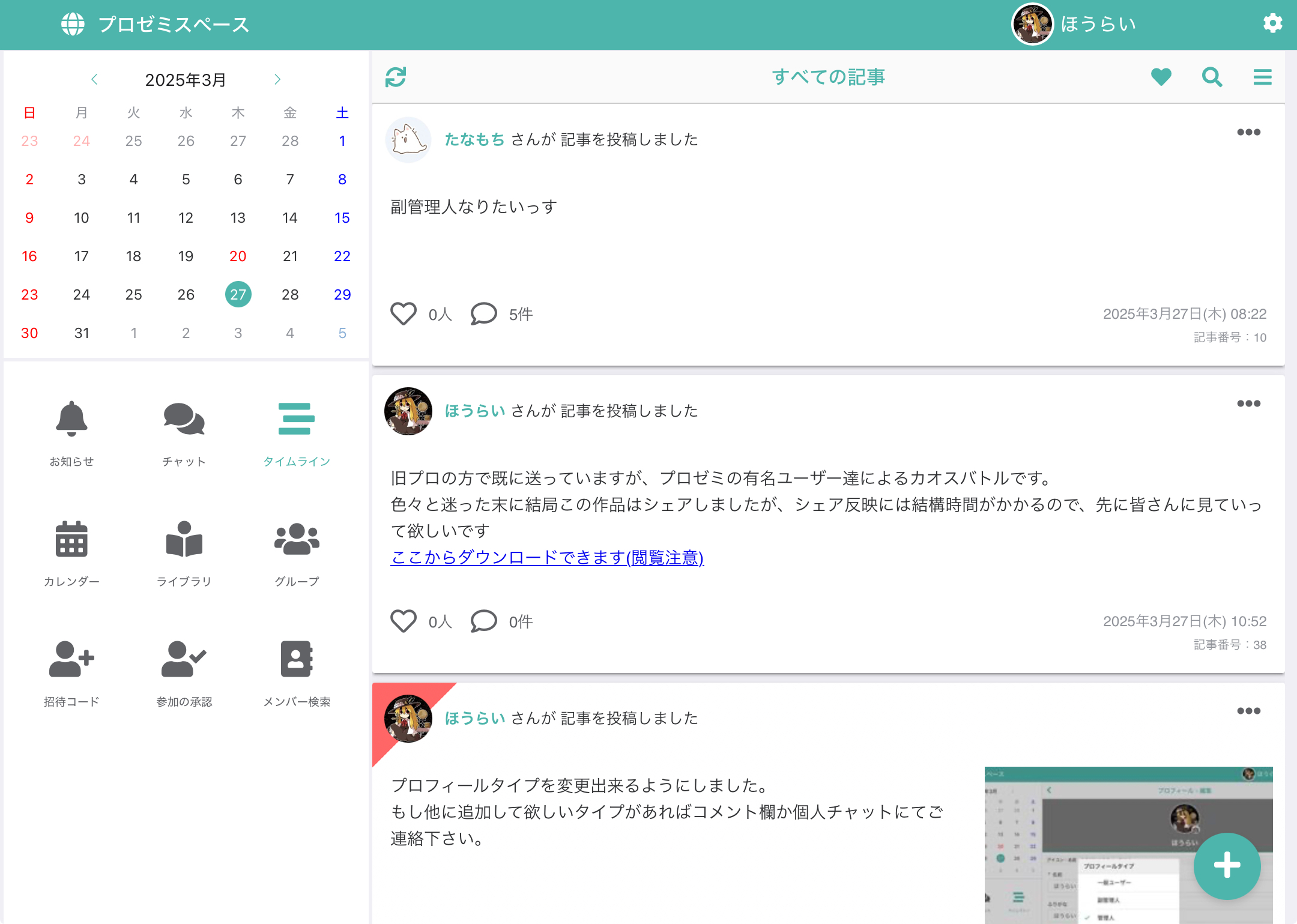Refresh the article list with the reload icon

(x=396, y=77)
